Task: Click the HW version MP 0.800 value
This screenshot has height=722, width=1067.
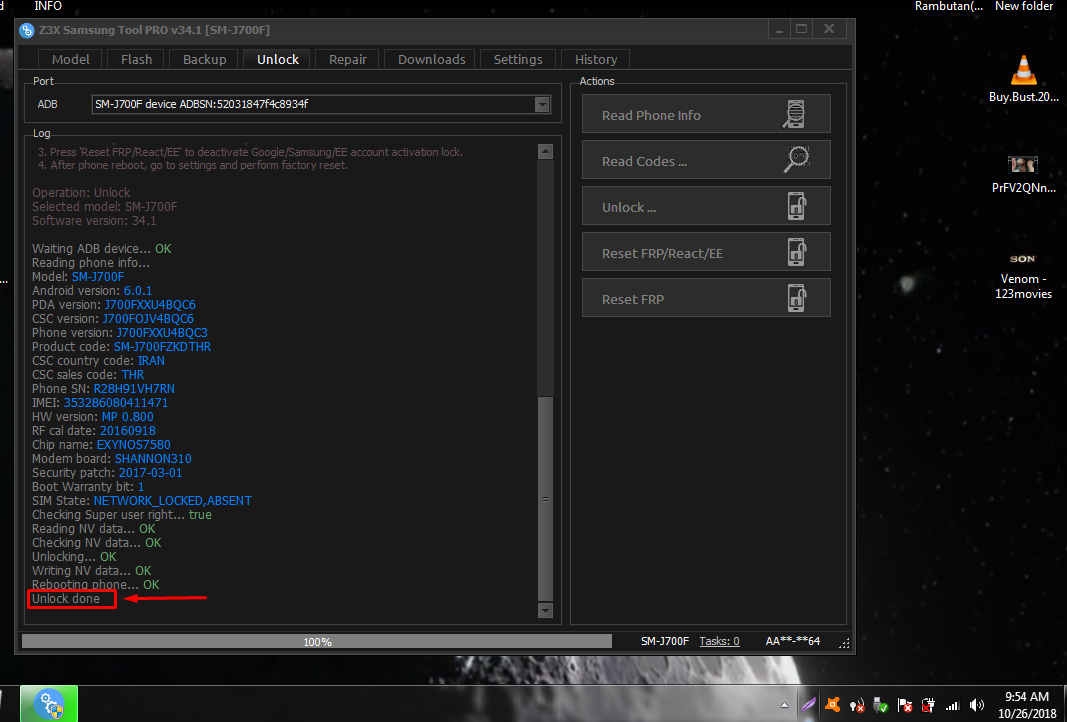Action: (127, 416)
